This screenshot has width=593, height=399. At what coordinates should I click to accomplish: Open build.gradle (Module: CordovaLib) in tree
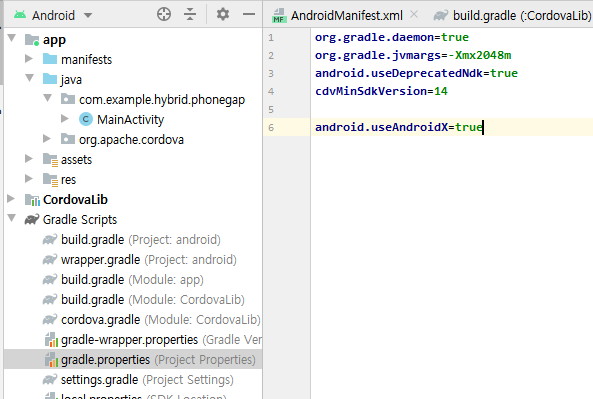[x=153, y=300]
